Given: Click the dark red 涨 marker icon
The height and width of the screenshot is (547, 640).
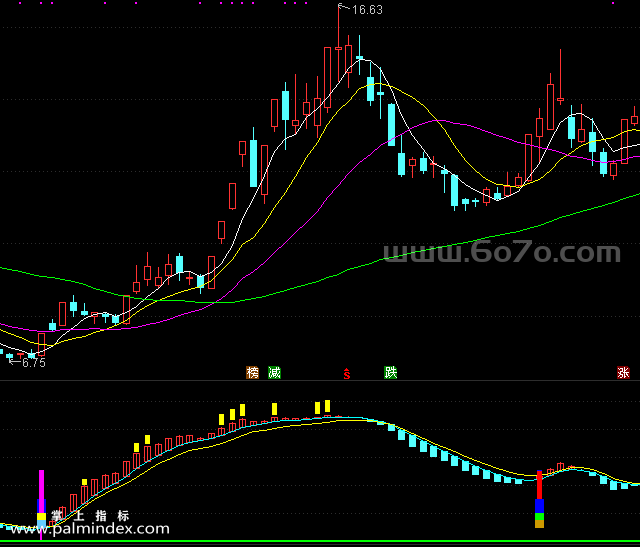Looking at the screenshot, I should click(623, 372).
